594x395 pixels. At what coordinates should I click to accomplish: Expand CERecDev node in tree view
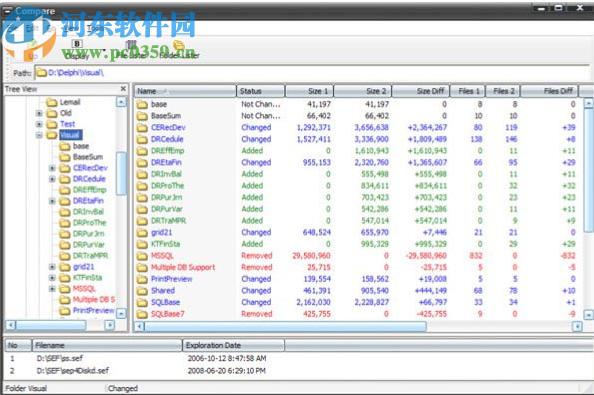(52, 168)
